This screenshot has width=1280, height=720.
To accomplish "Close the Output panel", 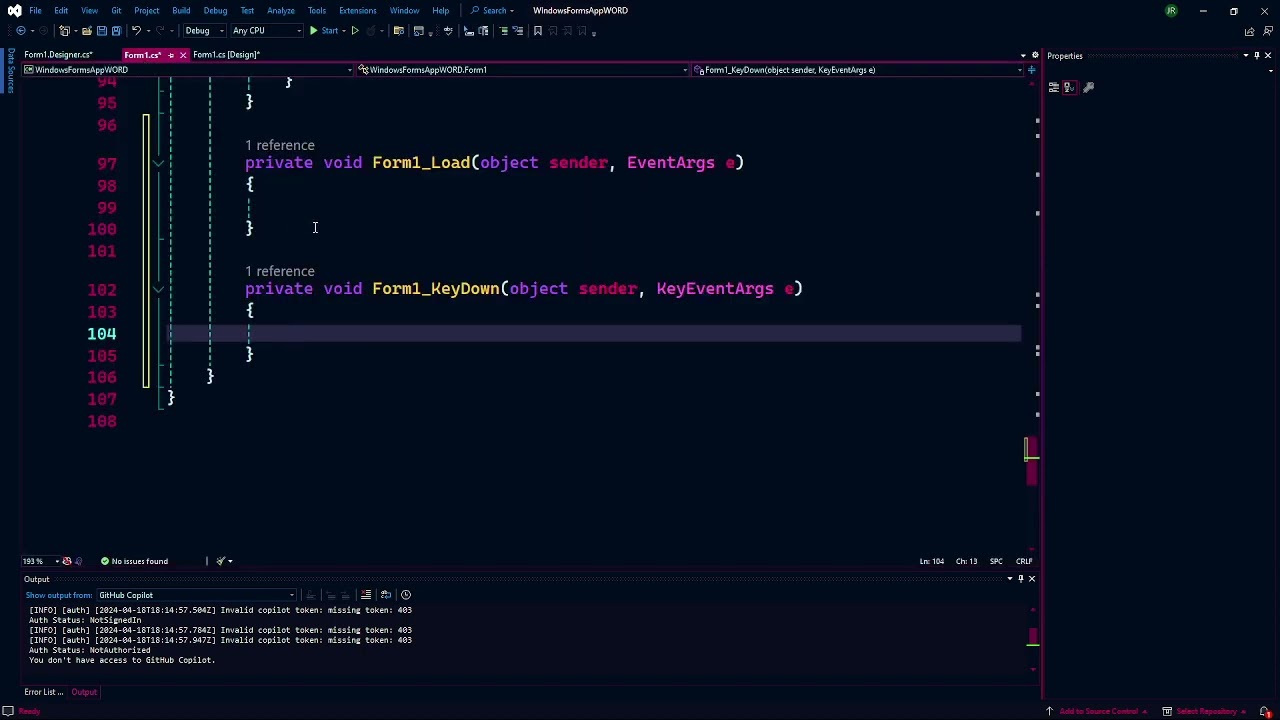I will [x=1032, y=579].
